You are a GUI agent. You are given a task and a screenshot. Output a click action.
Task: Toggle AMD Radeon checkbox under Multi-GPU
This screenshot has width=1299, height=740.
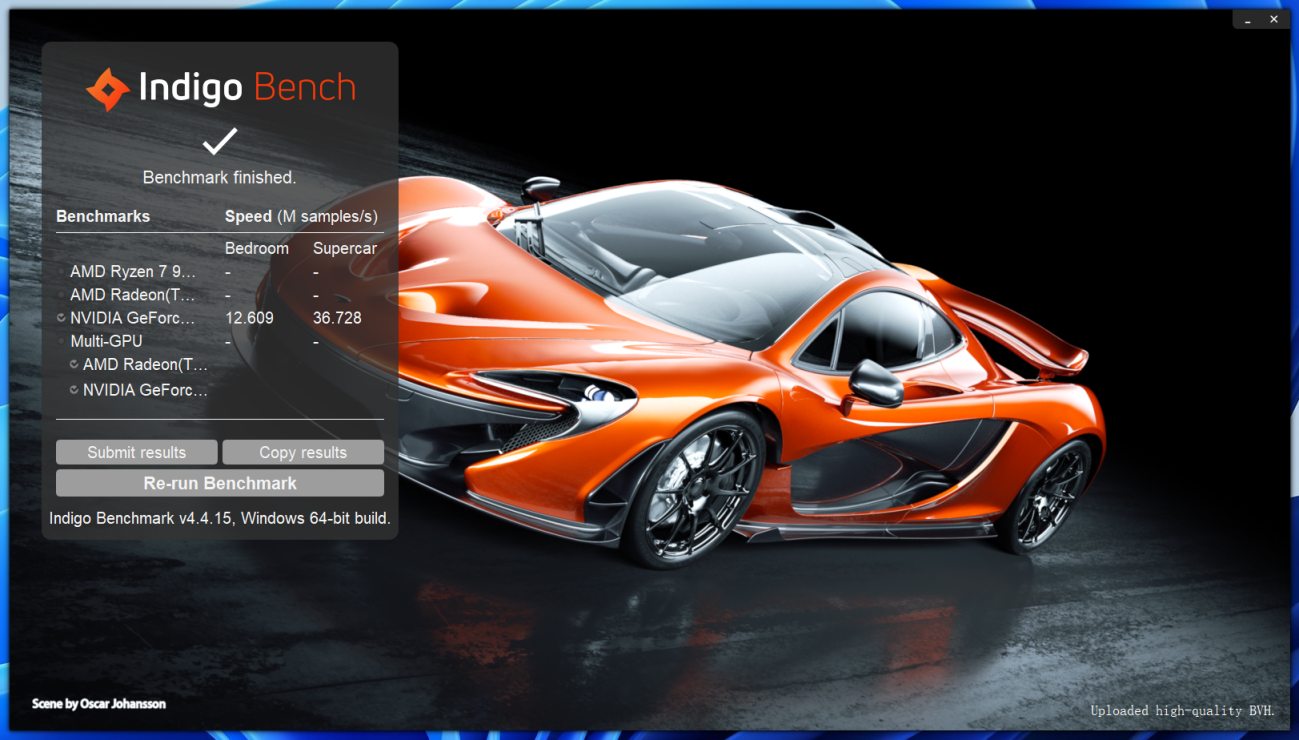[75, 365]
